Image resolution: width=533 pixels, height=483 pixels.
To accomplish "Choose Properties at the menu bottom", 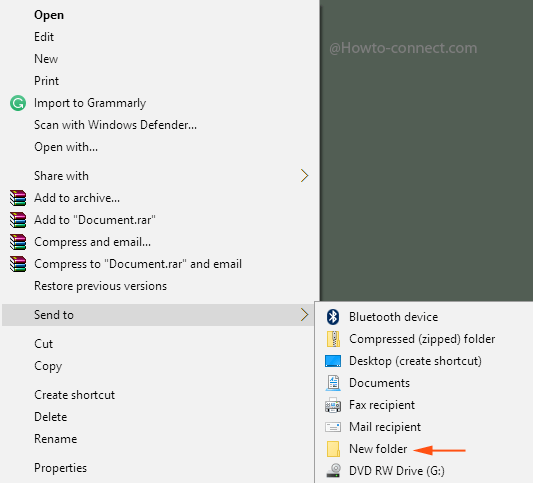I will point(61,468).
